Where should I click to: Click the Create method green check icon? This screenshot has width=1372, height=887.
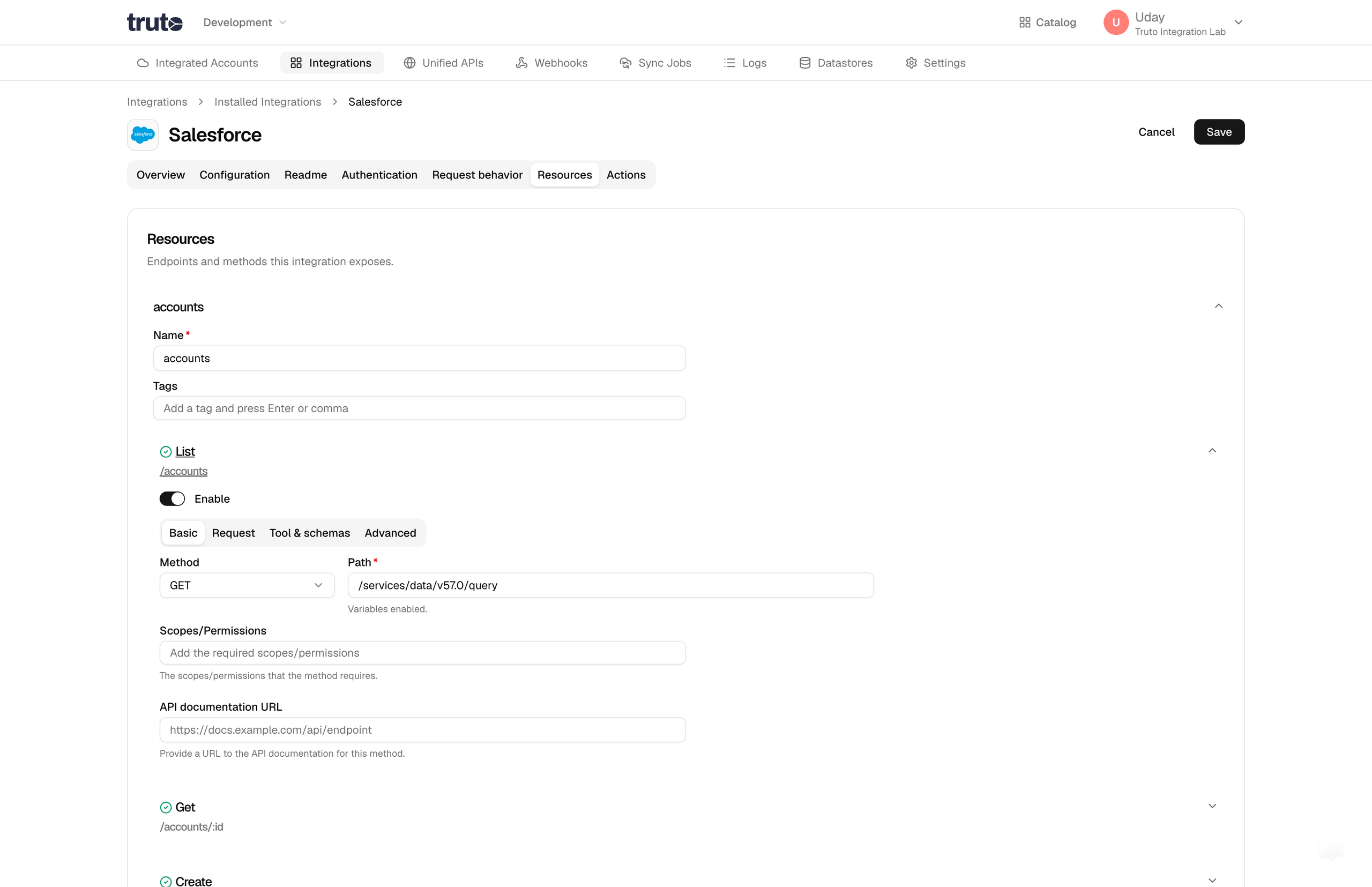coord(166,881)
